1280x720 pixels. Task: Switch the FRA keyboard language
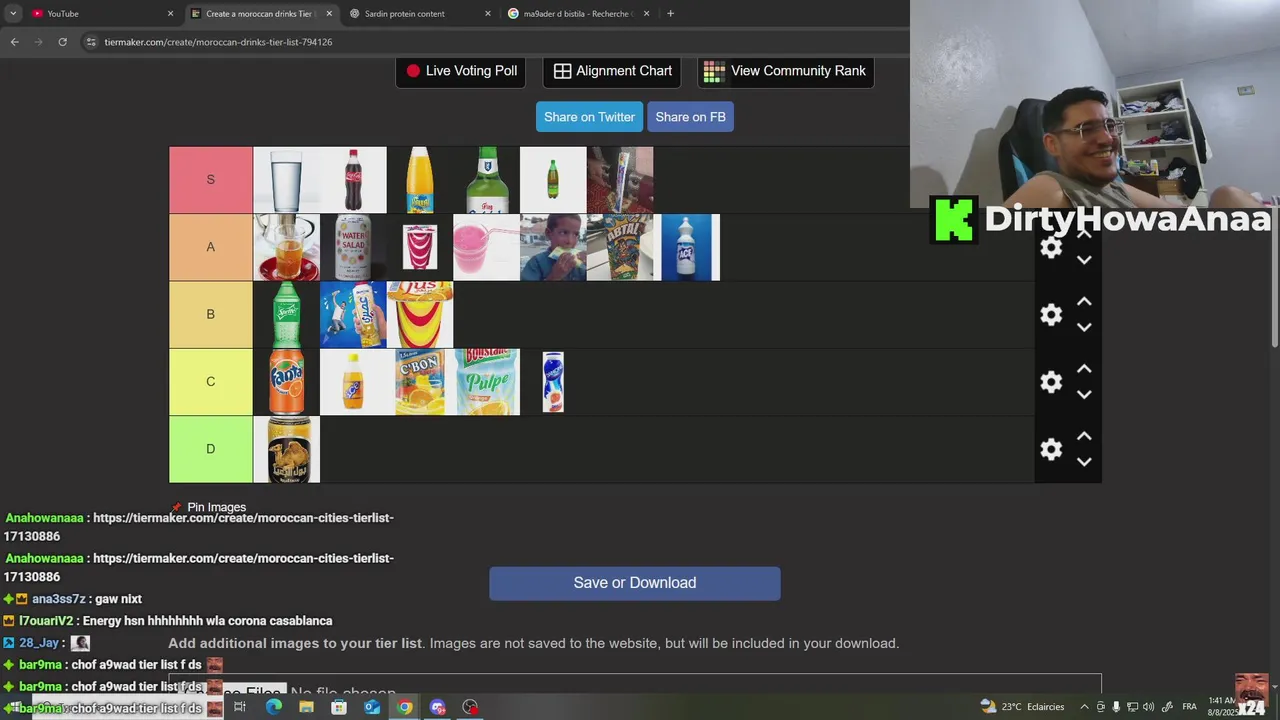tap(1189, 707)
